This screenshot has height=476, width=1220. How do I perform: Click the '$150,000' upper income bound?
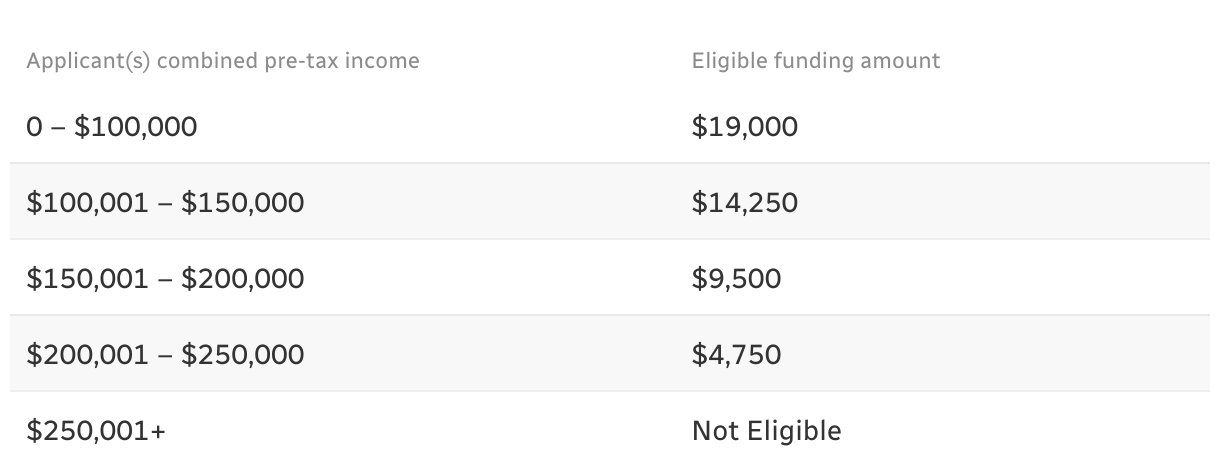243,203
